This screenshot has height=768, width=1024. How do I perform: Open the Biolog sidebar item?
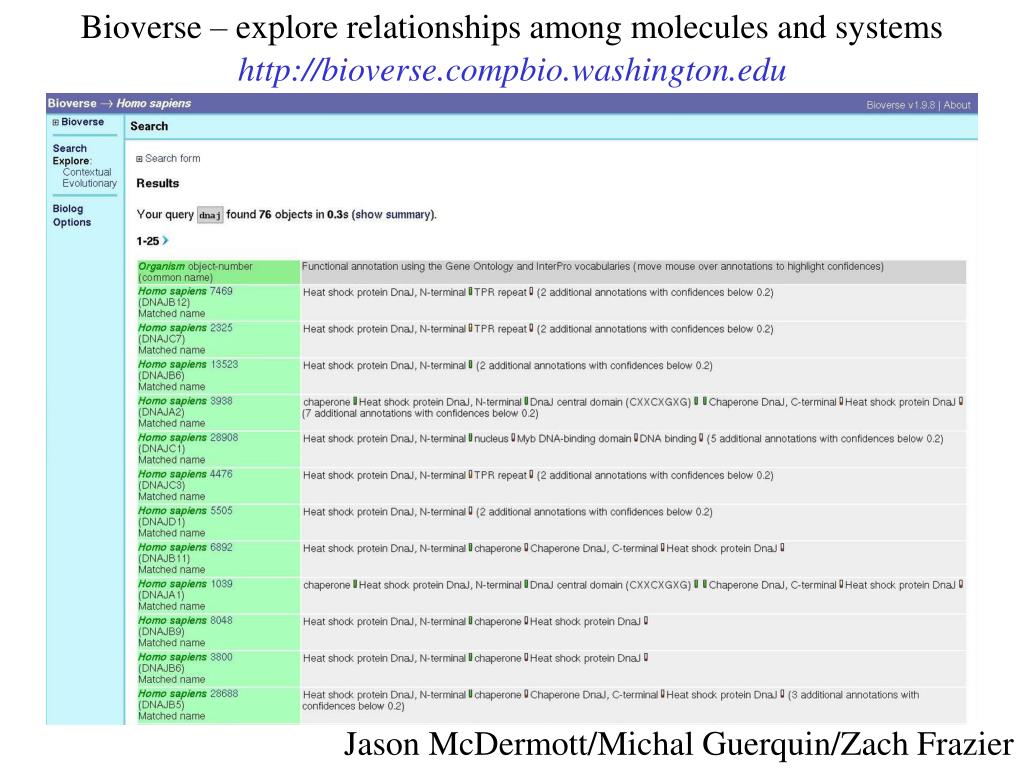click(68, 208)
